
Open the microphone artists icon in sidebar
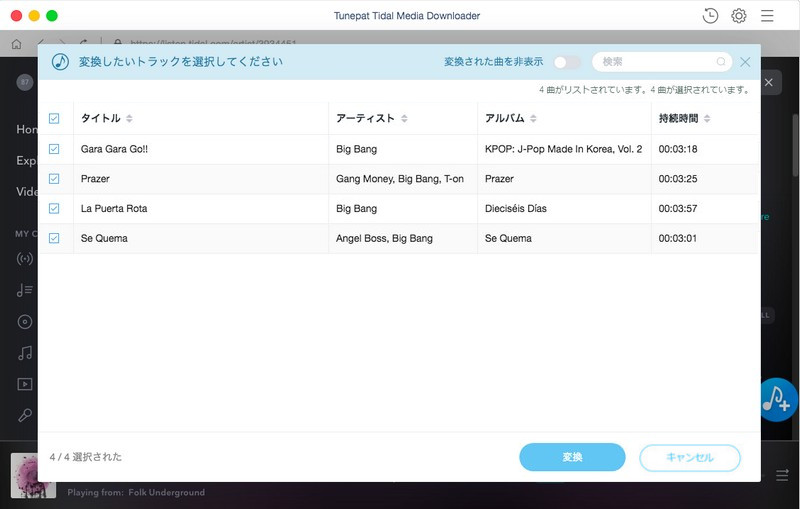24,415
